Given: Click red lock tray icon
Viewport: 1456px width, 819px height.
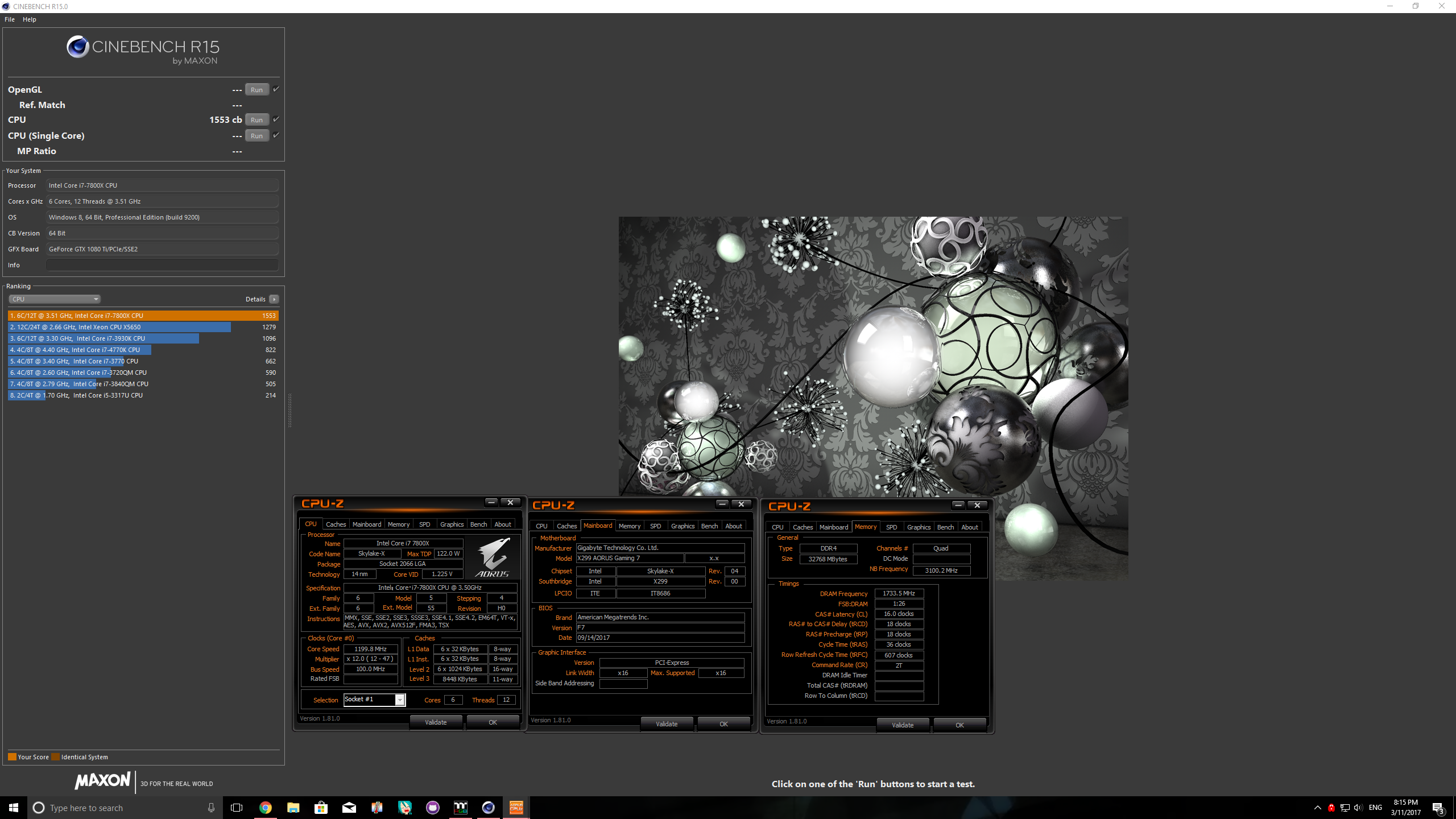Looking at the screenshot, I should pos(1331,808).
